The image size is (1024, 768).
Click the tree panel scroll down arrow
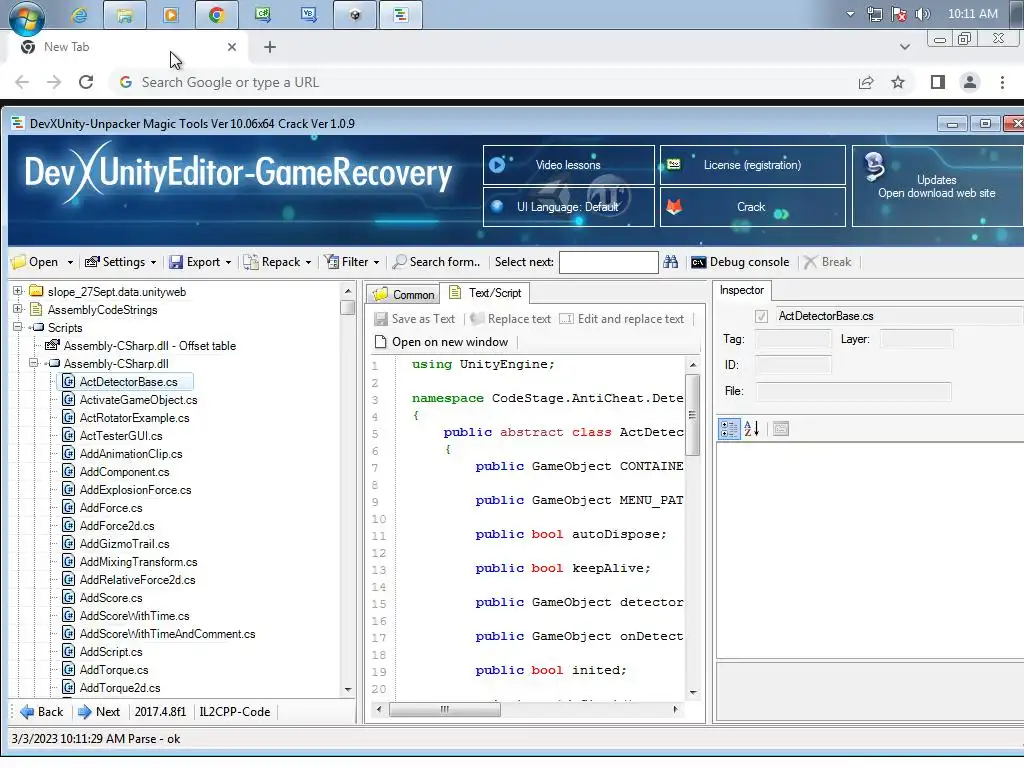click(348, 690)
